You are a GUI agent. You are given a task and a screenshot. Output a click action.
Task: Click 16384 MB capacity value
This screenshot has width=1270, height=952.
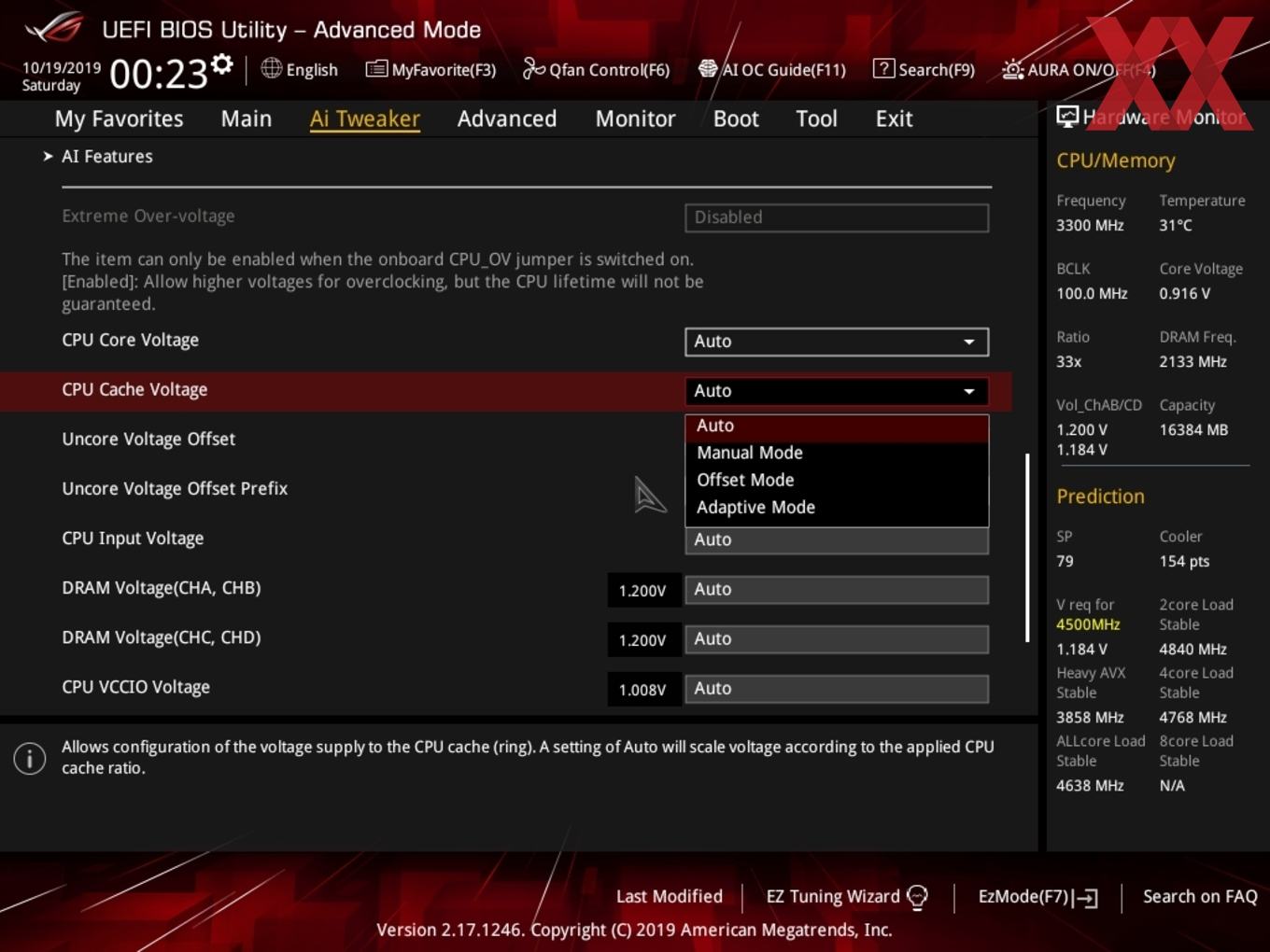coord(1193,430)
